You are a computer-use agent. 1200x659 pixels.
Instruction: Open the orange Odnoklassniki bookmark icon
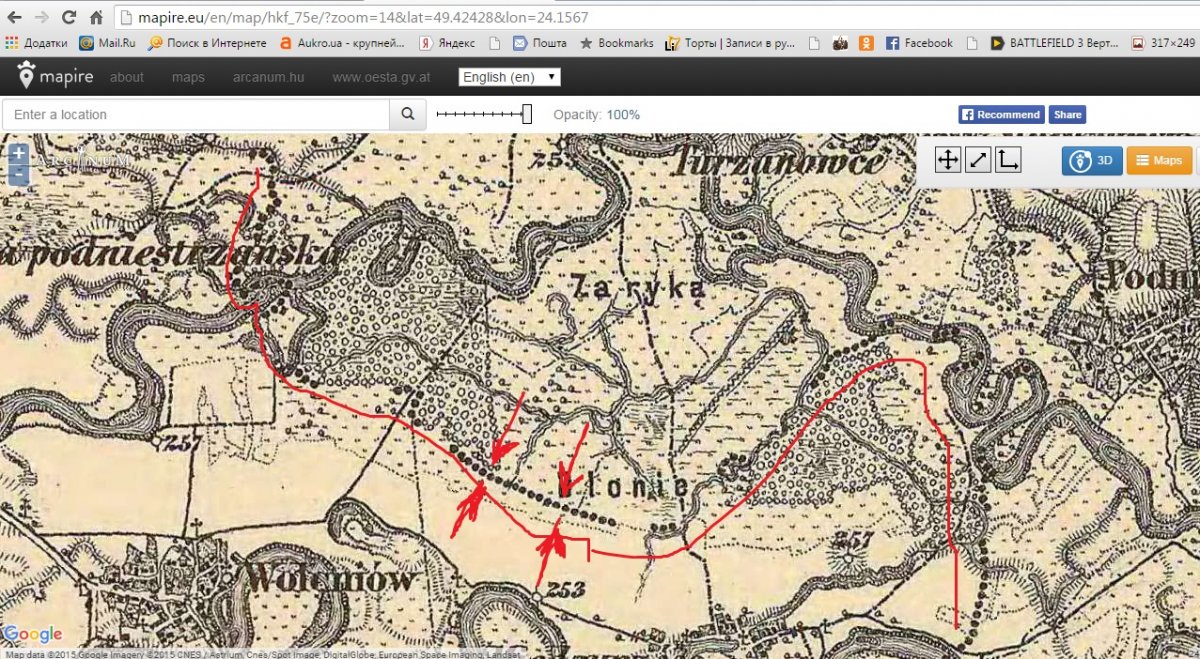point(866,43)
